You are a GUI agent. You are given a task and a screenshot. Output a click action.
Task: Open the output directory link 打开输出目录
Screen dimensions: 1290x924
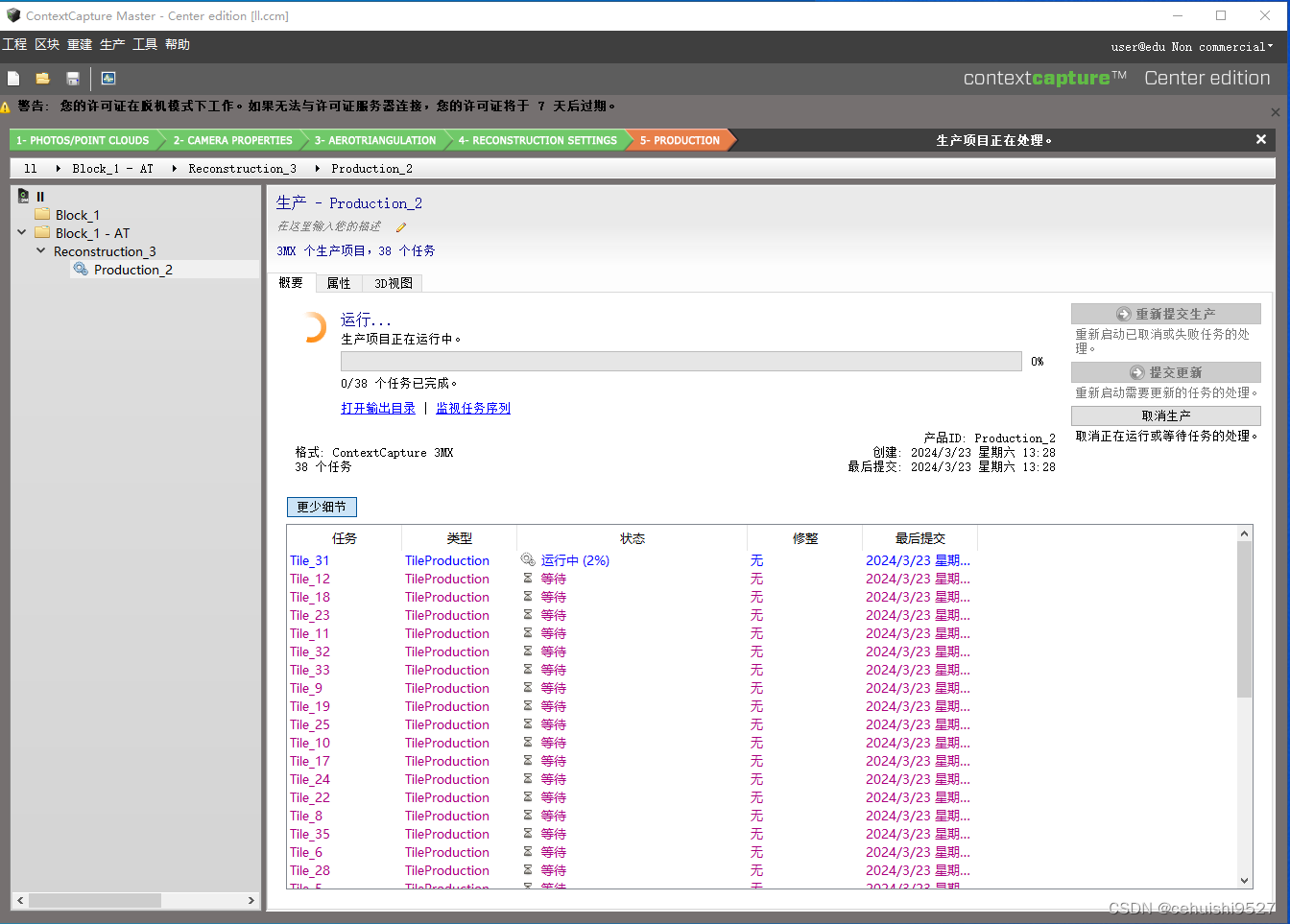pyautogui.click(x=378, y=408)
